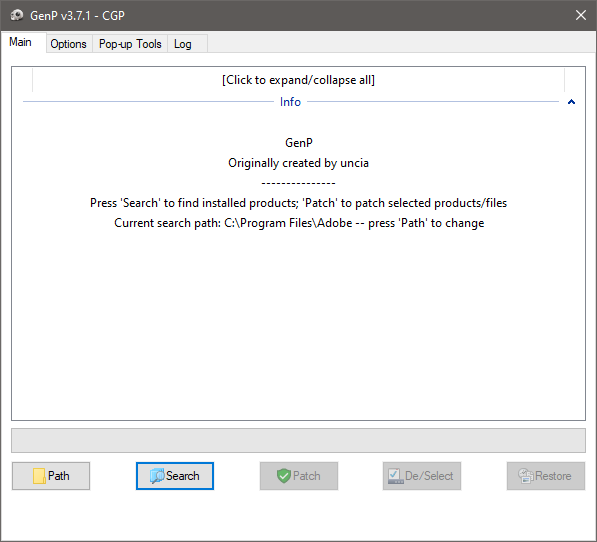Click the Path button

(51, 476)
